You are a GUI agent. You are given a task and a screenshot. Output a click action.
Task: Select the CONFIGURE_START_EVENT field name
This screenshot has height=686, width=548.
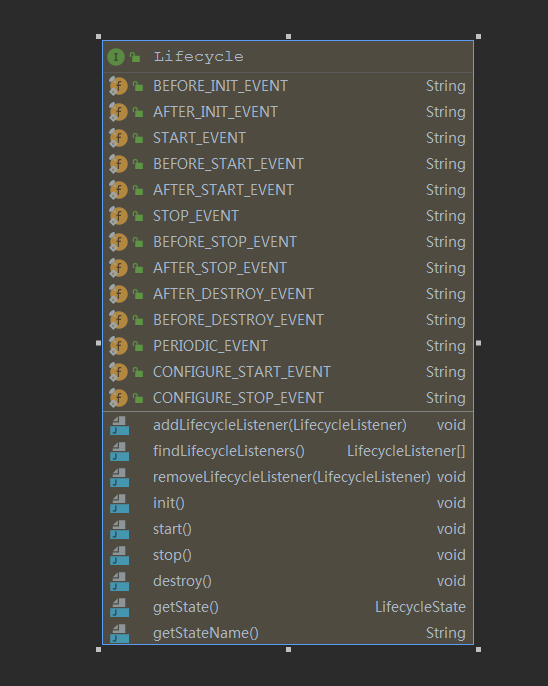tap(242, 372)
